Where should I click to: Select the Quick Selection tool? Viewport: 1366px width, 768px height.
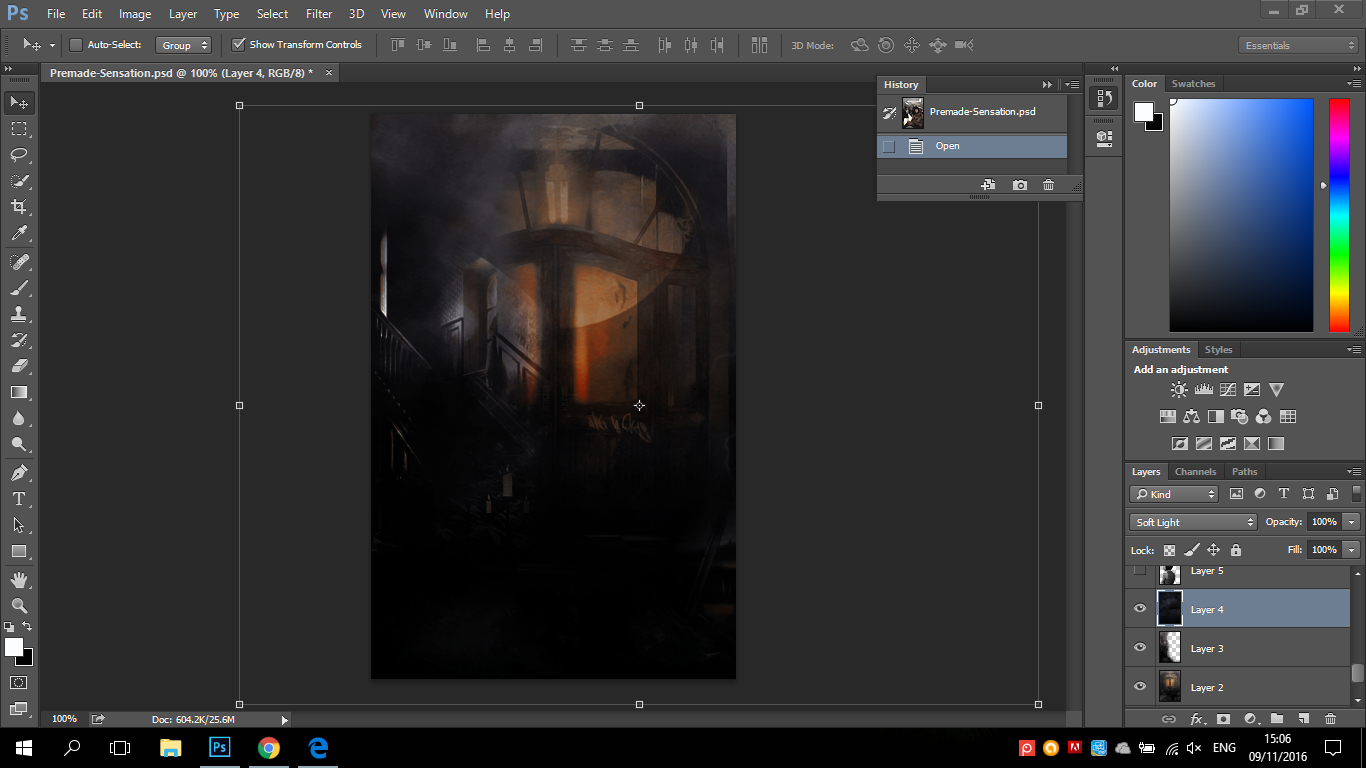[x=19, y=181]
